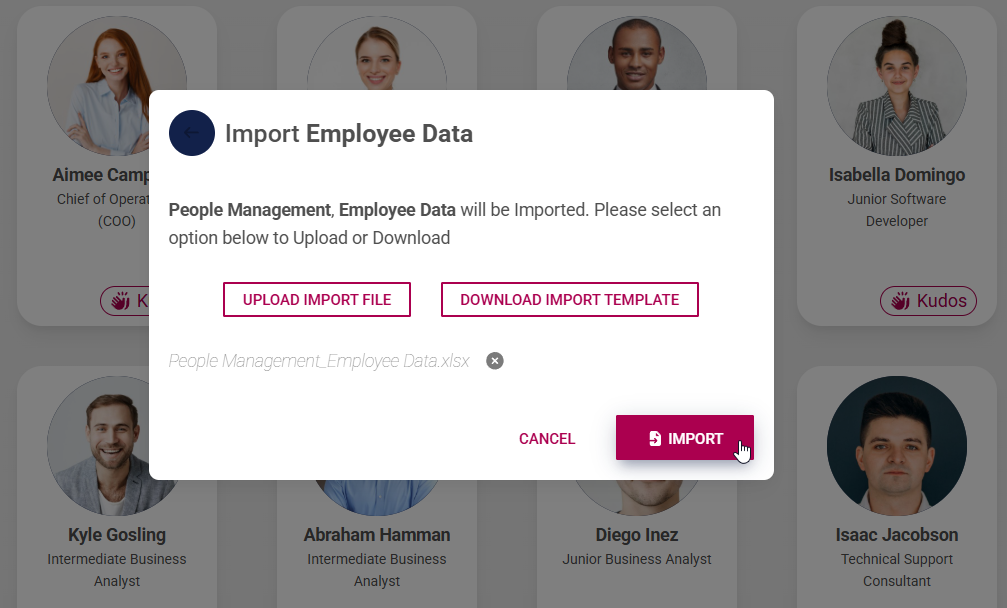Viewport: 1007px width, 608px height.
Task: Cancel the employee data import
Action: pyautogui.click(x=547, y=438)
